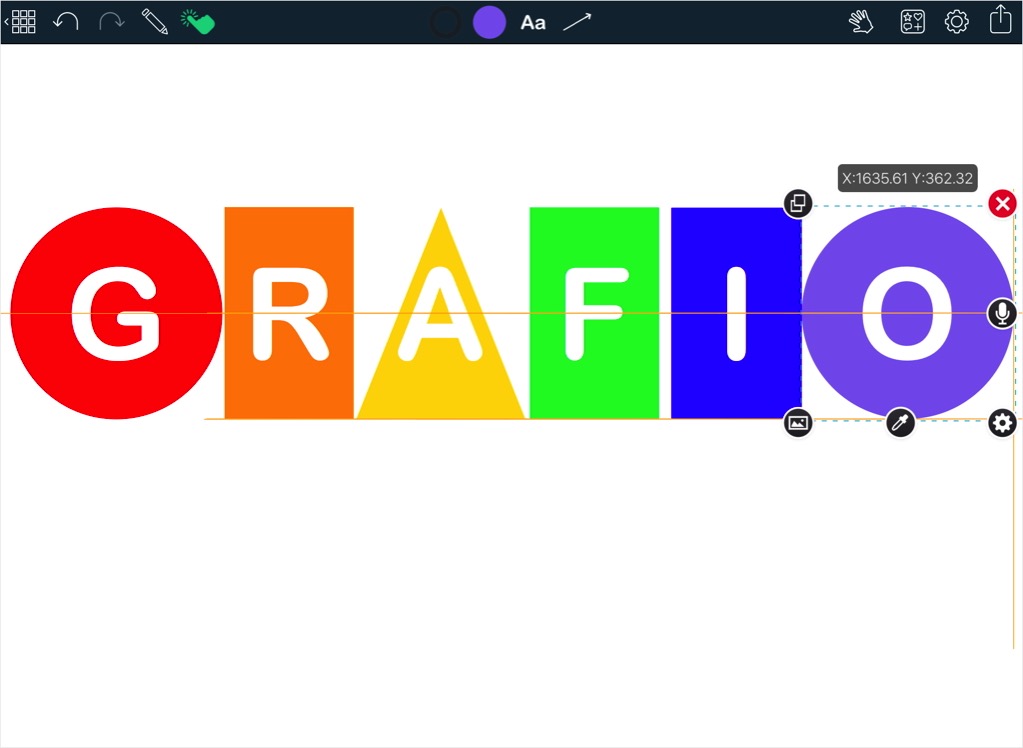Open the shapes and stickers library
The width and height of the screenshot is (1023, 748).
912,22
